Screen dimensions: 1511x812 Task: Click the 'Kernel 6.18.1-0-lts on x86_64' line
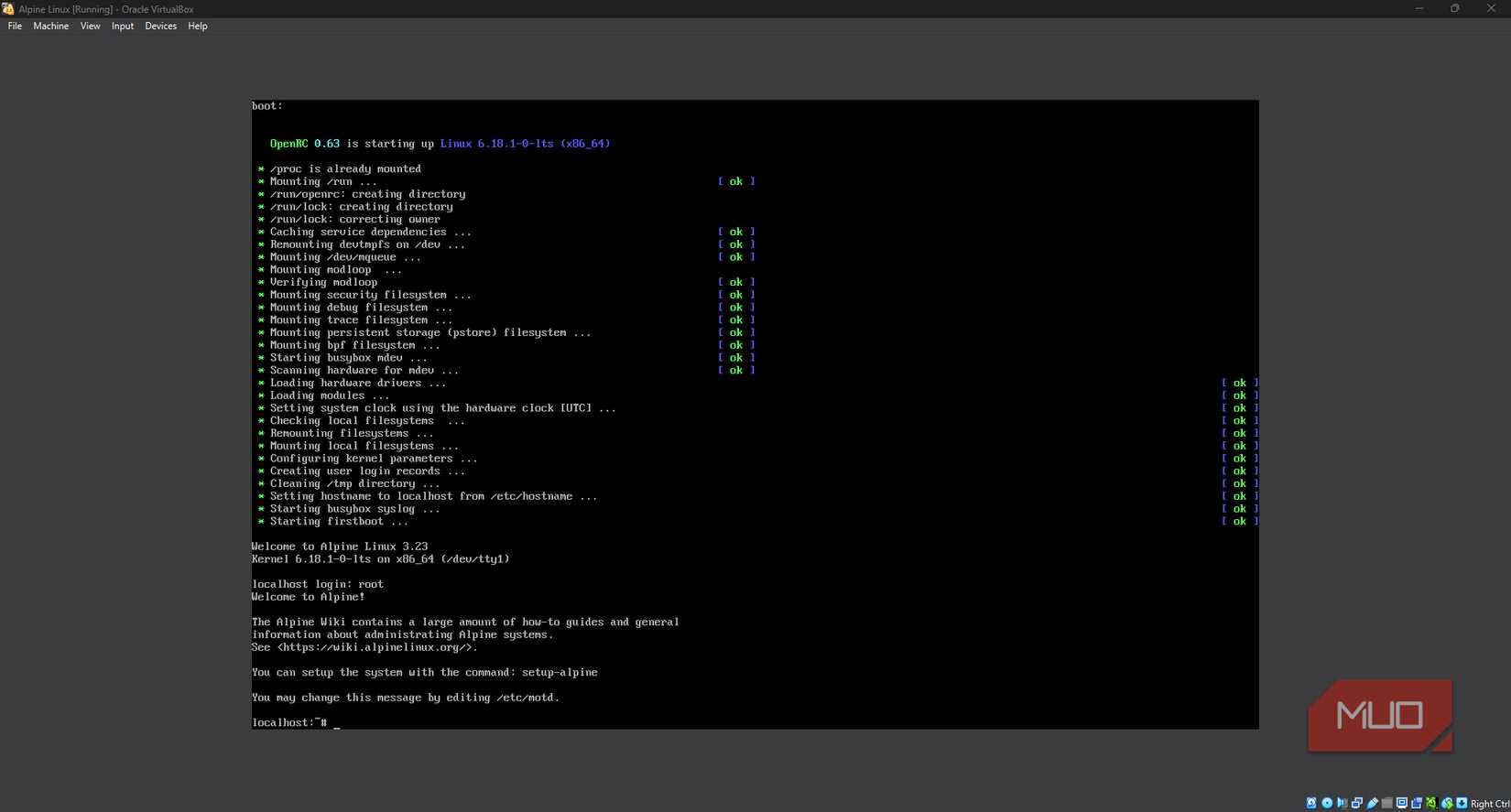point(381,559)
